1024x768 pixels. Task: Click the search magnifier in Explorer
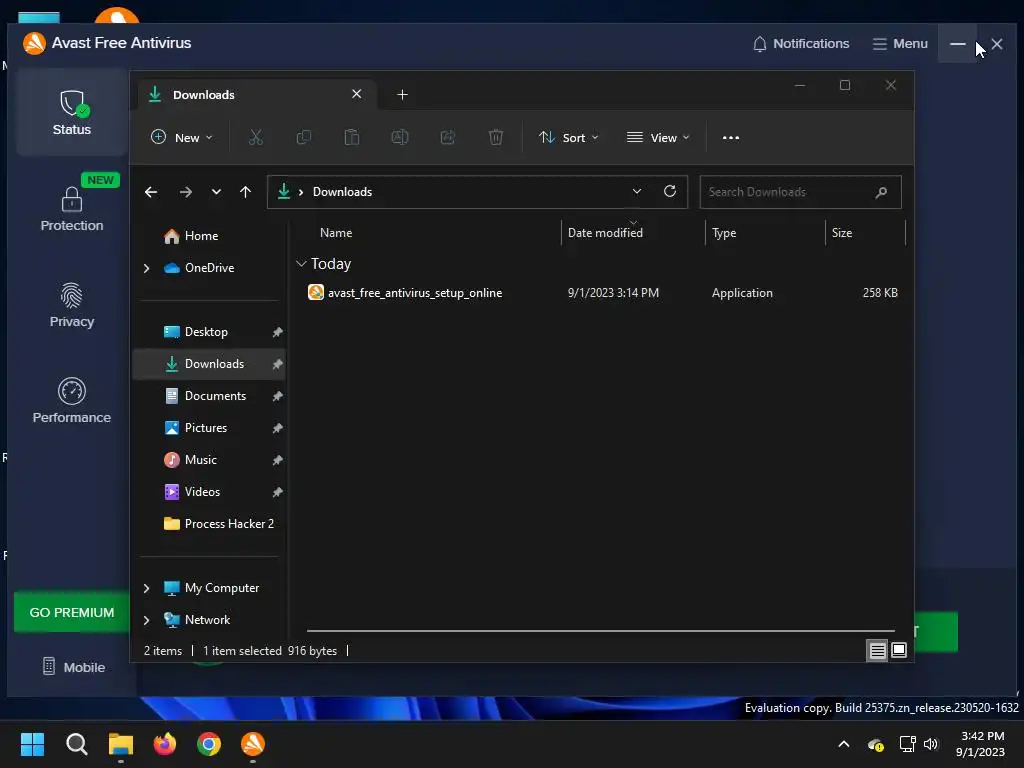pos(881,192)
